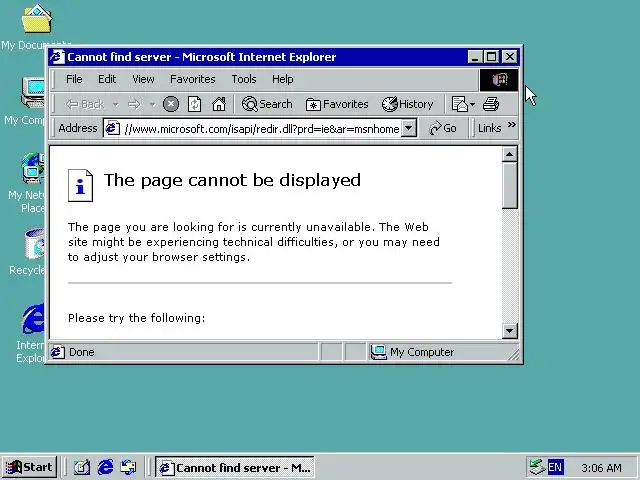
Task: Go to the home page via Home icon
Action: click(219, 104)
